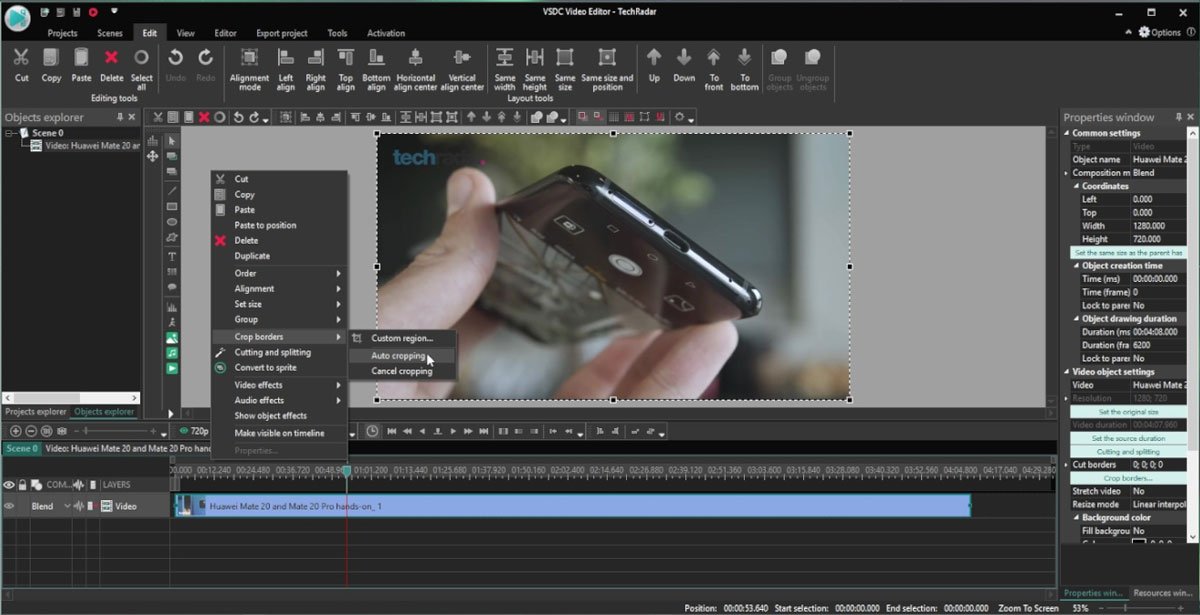Select the Line drawing tool
The height and width of the screenshot is (615, 1200).
(172, 190)
